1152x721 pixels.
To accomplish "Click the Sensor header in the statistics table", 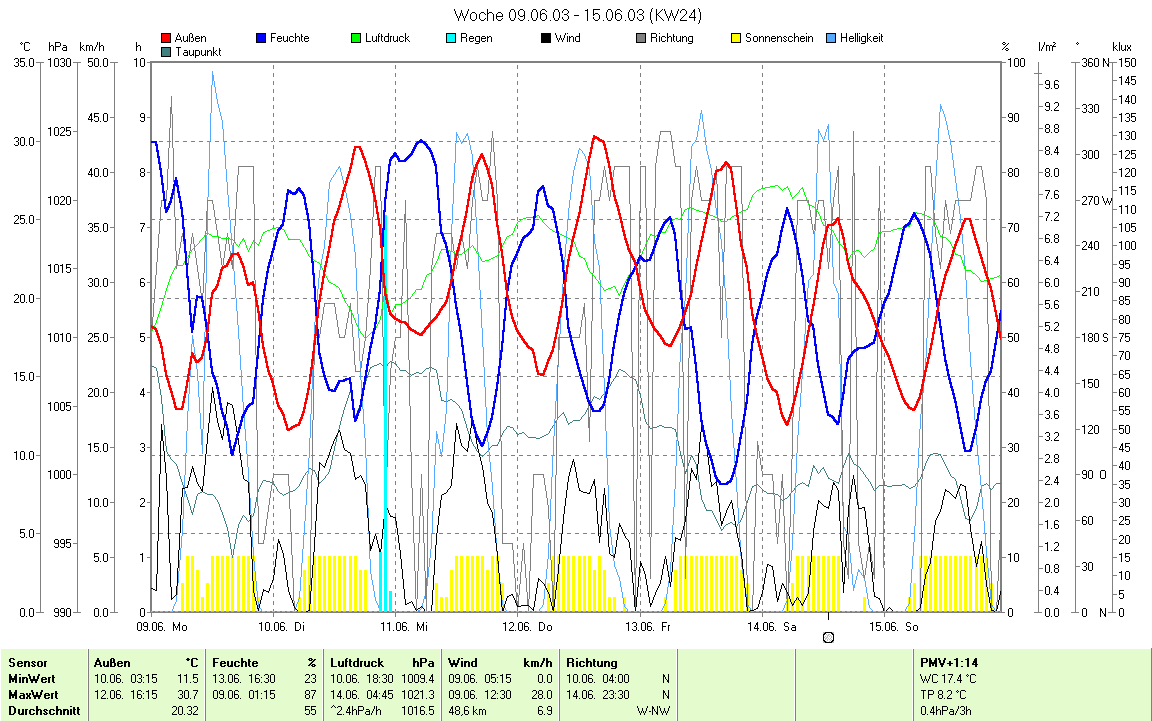I will (x=27, y=662).
